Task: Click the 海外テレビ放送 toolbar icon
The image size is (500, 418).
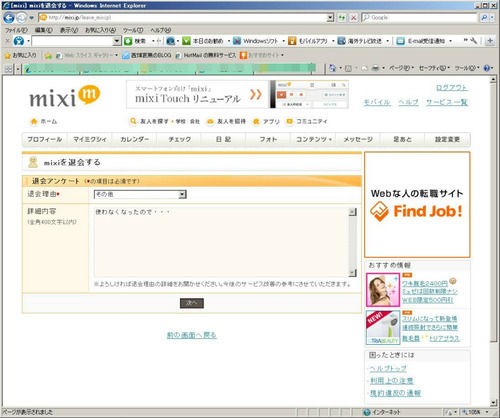Action: [x=341, y=41]
